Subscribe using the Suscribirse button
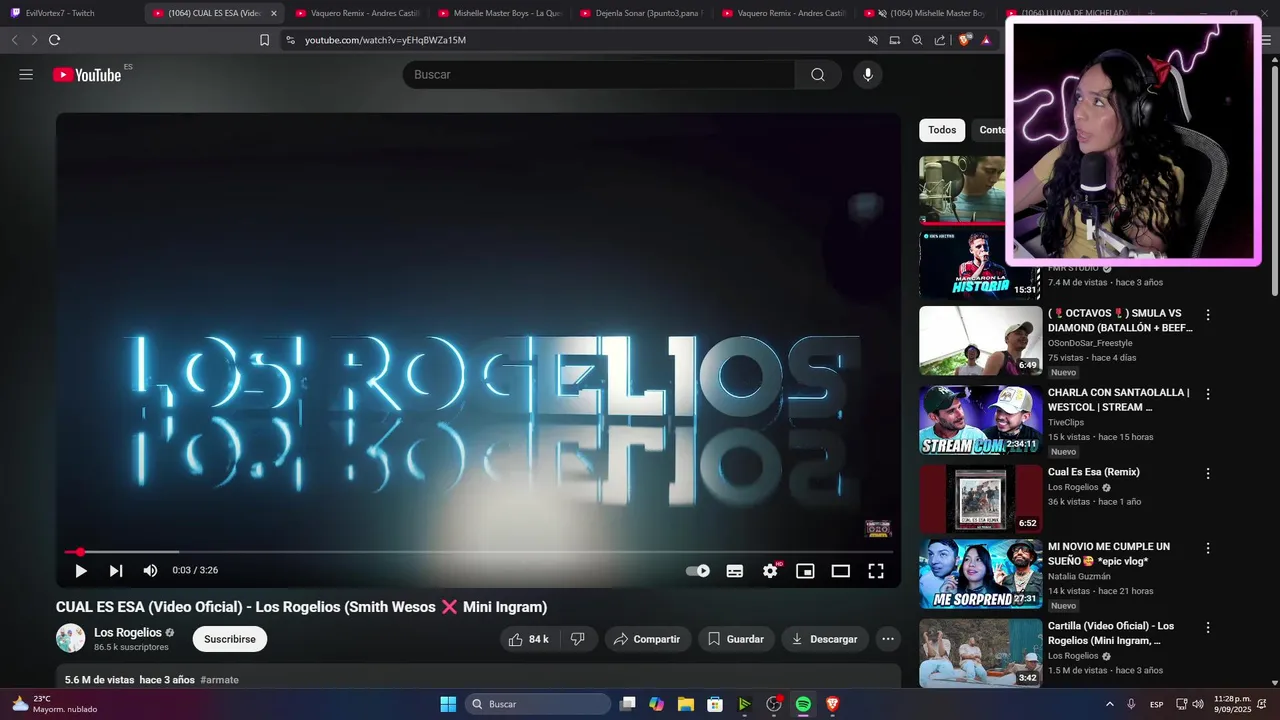This screenshot has width=1280, height=720. [230, 639]
